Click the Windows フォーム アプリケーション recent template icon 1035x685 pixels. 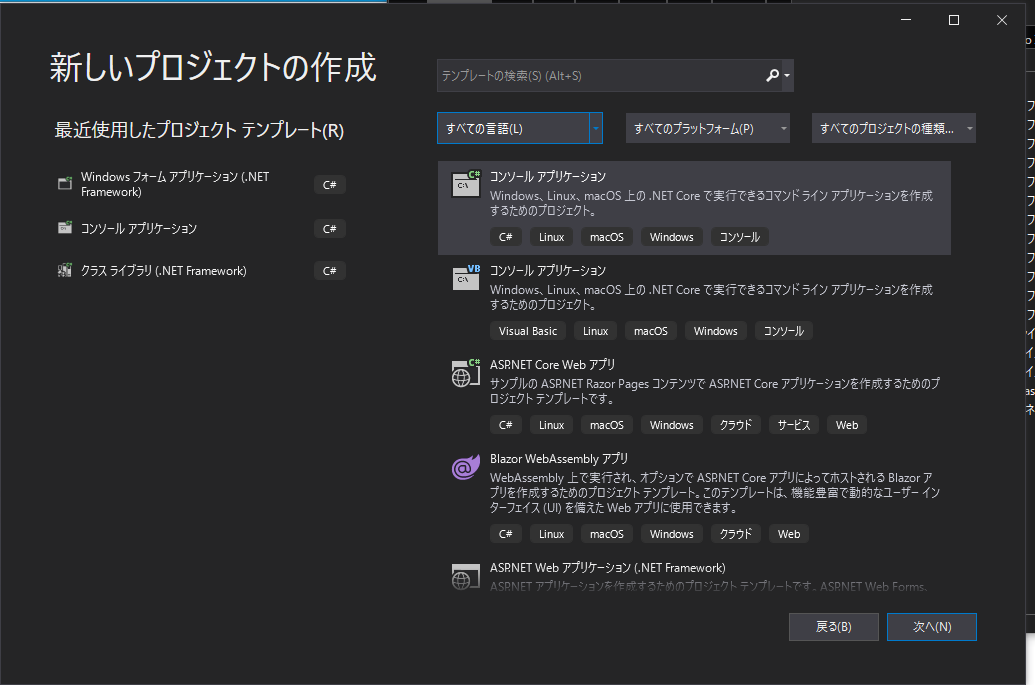(64, 183)
